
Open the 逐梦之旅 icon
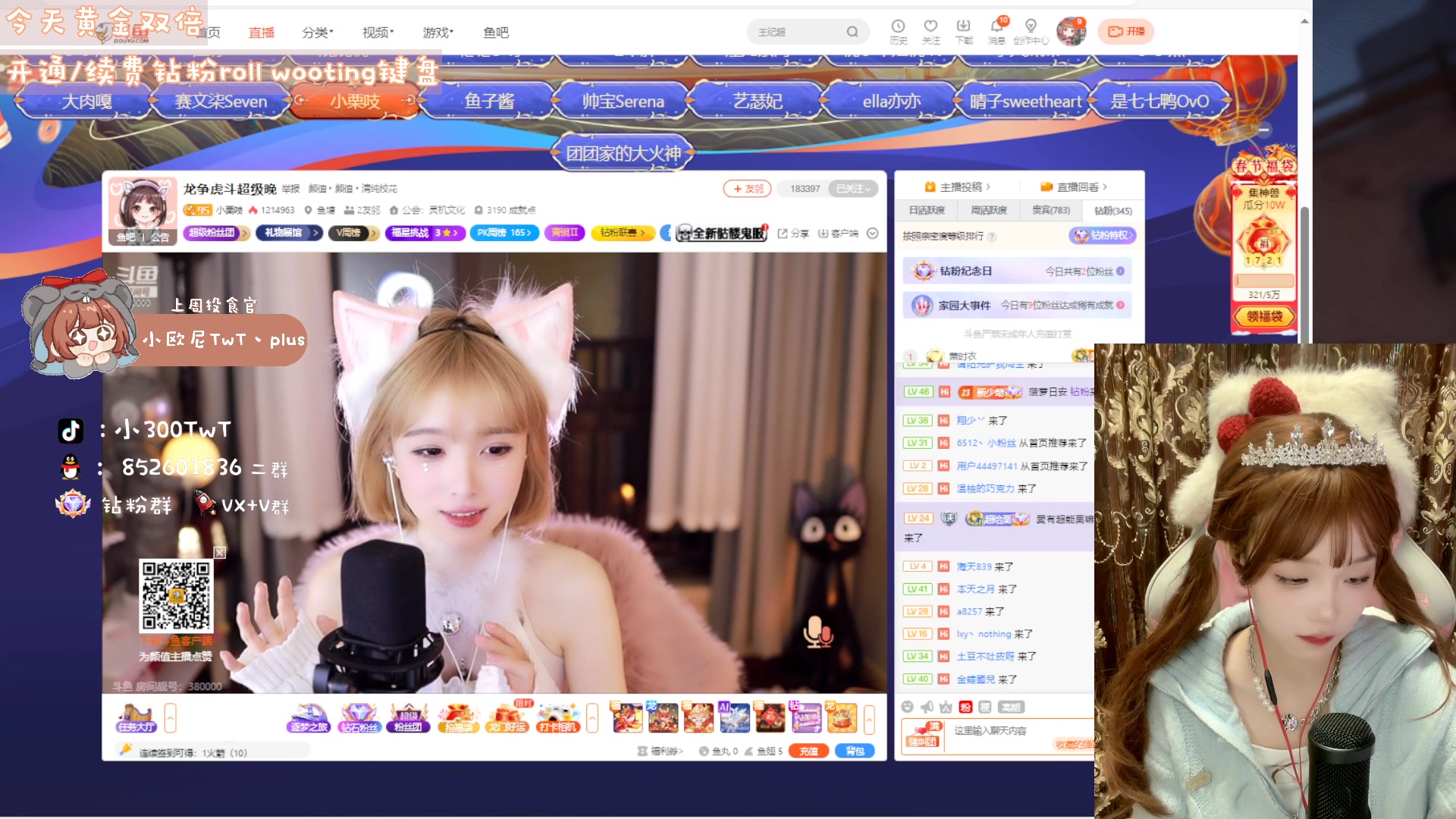pyautogui.click(x=309, y=717)
